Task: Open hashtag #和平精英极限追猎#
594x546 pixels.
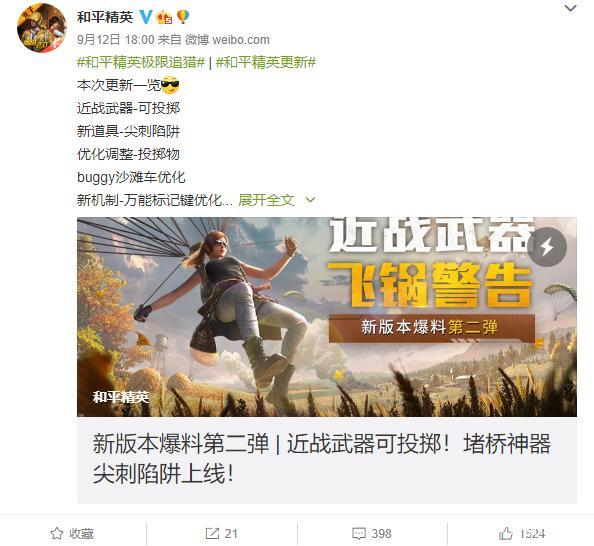Action: (x=141, y=62)
